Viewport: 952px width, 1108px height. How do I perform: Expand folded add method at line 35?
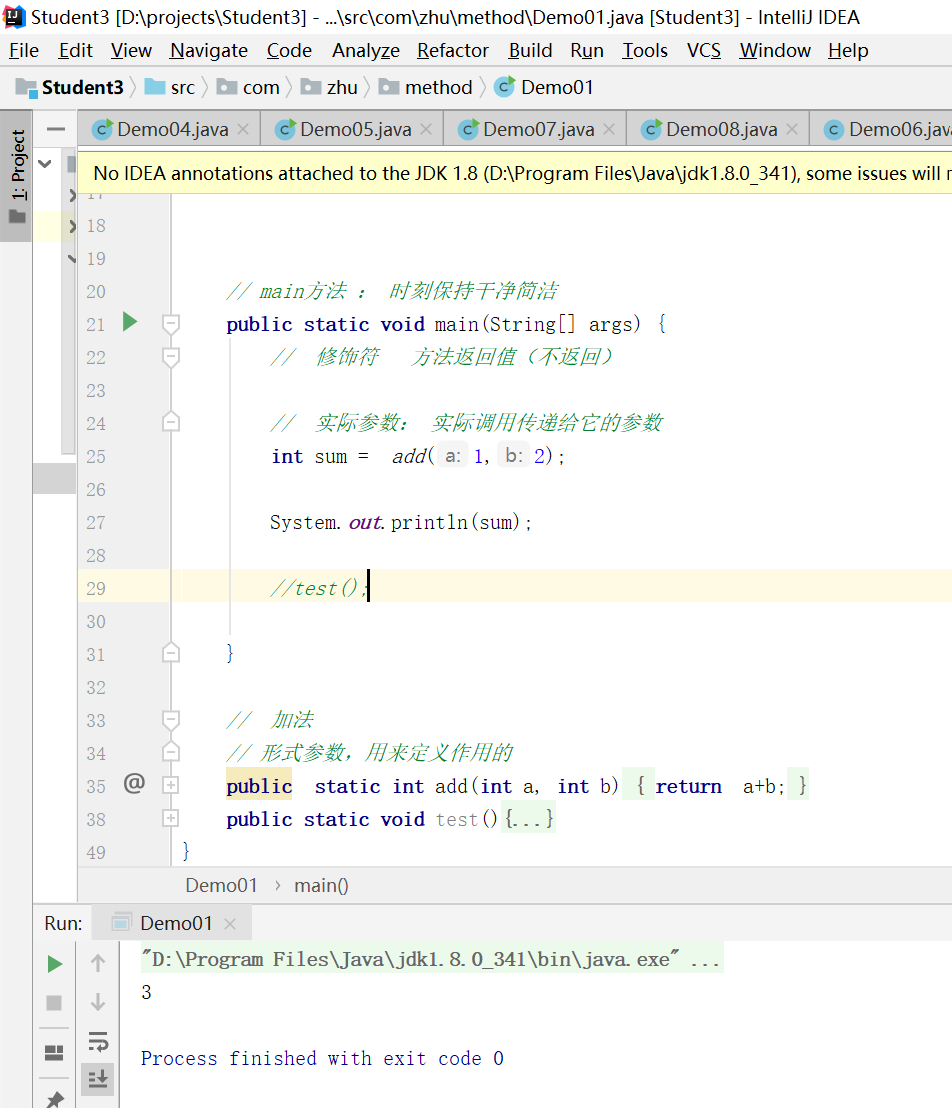pyautogui.click(x=170, y=785)
